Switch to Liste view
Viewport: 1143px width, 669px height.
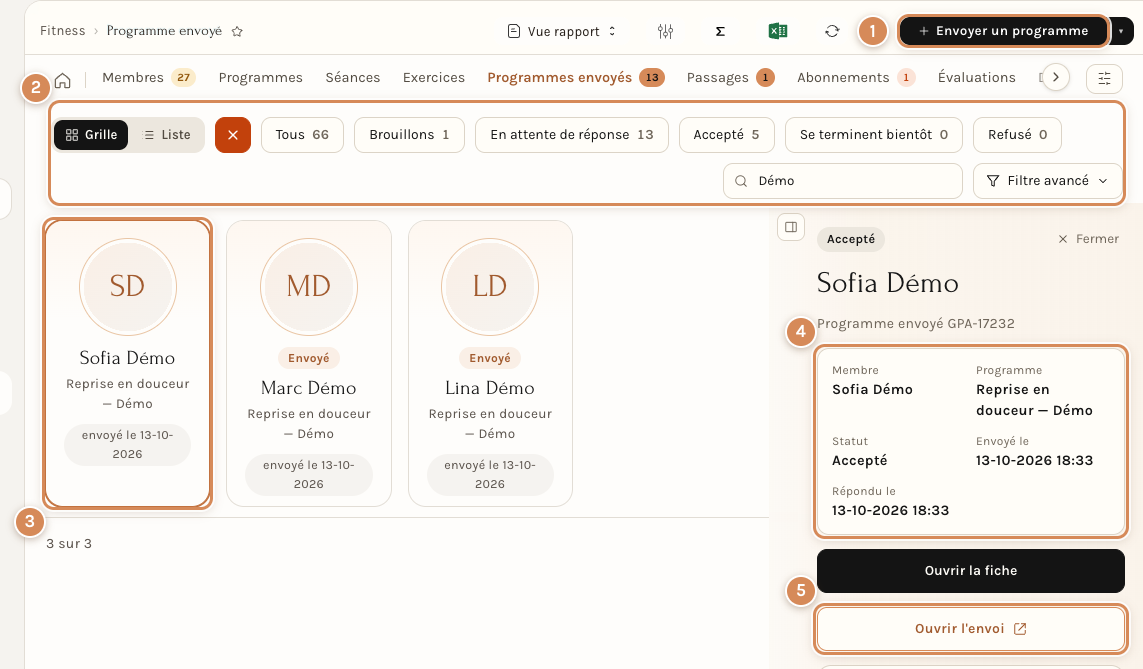167,135
